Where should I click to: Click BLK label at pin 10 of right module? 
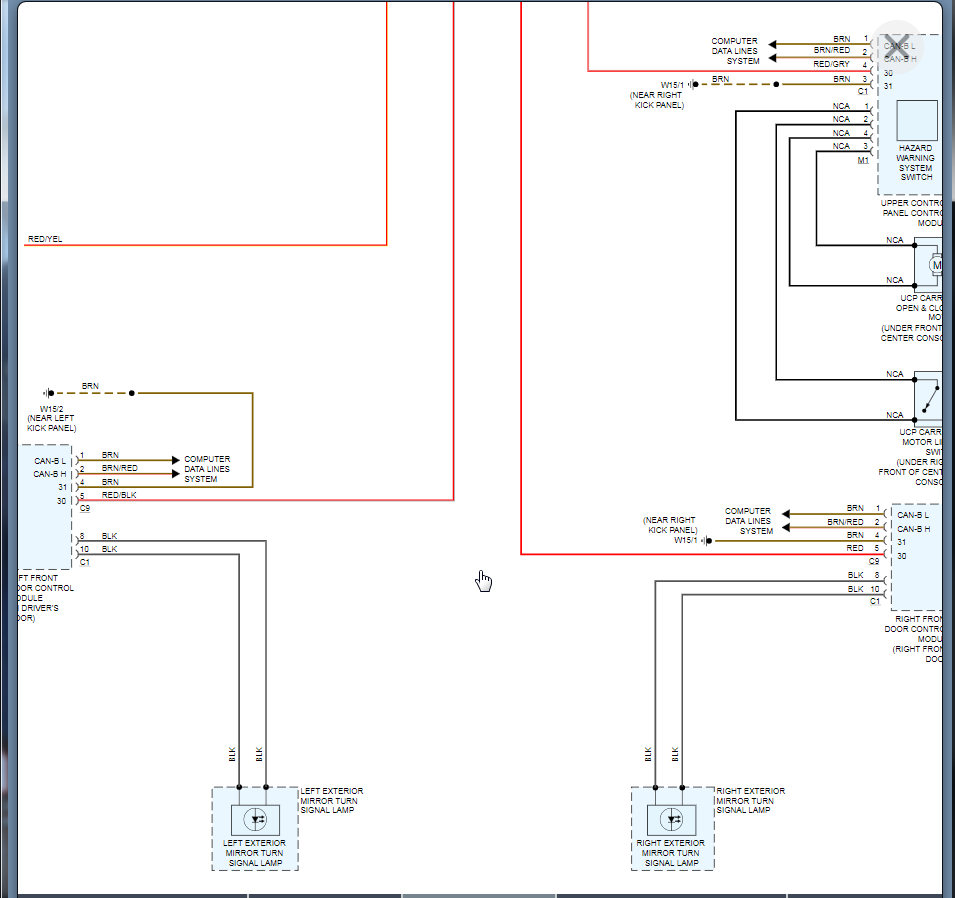pyautogui.click(x=856, y=589)
